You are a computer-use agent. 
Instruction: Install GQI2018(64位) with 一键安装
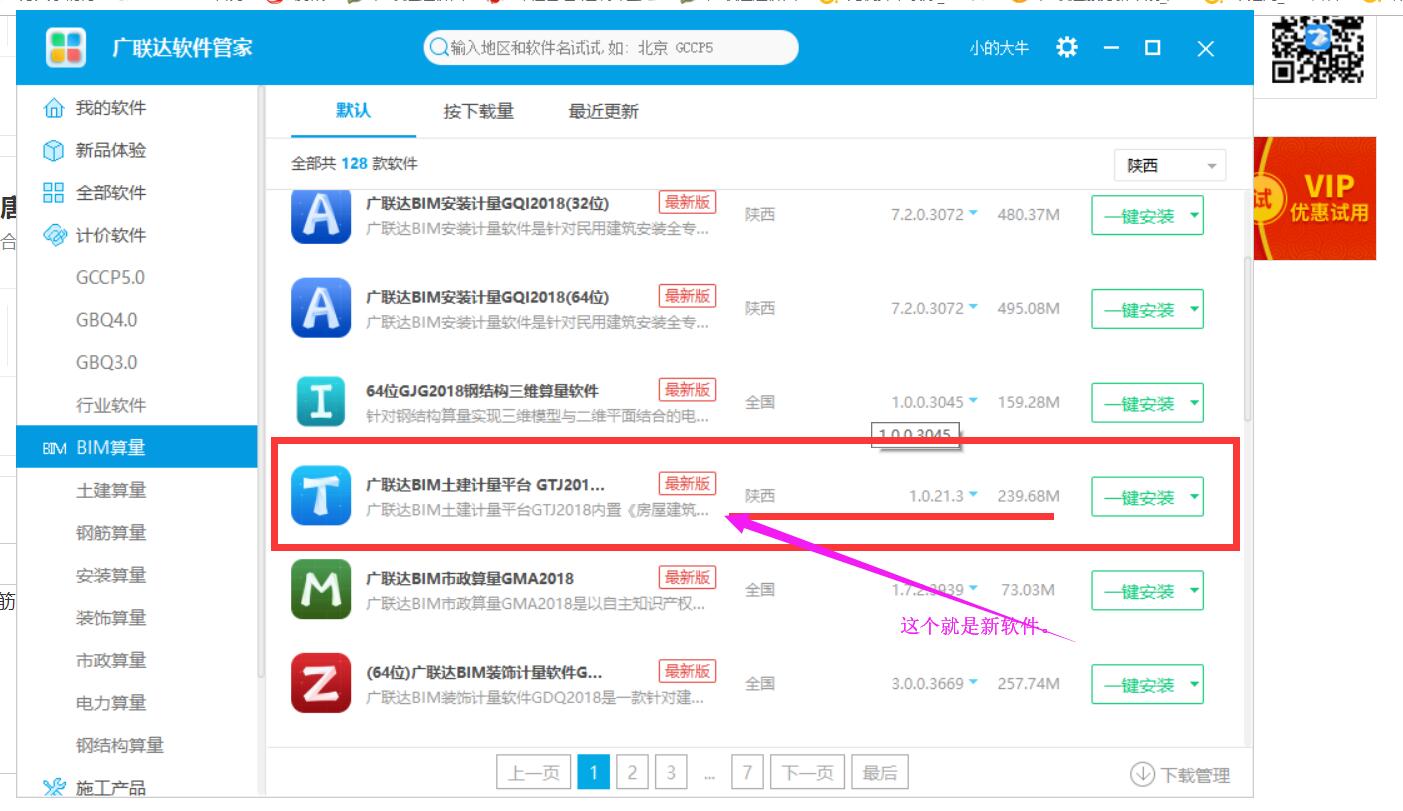1138,309
